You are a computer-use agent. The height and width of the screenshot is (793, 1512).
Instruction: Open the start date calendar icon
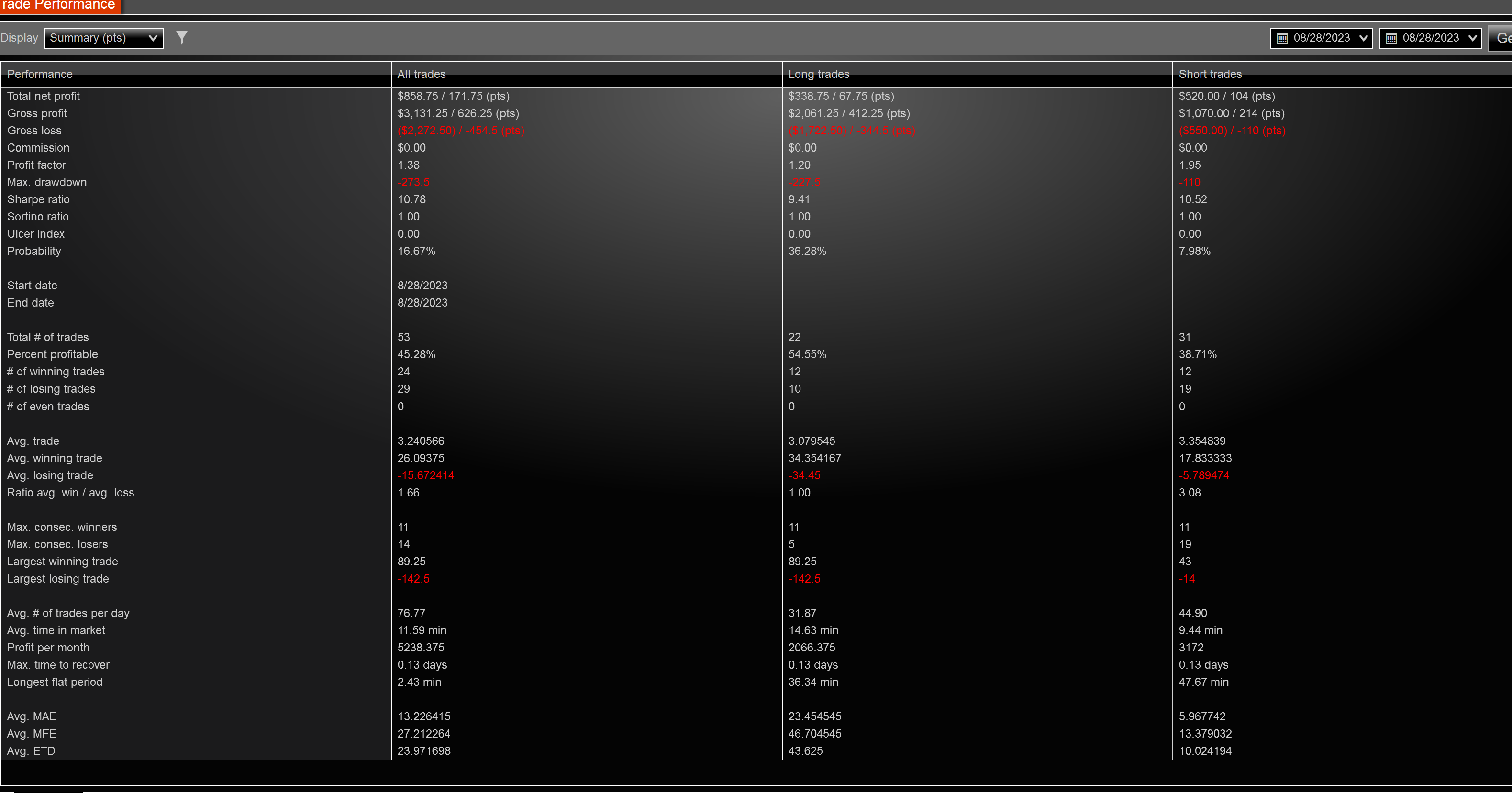point(1282,38)
